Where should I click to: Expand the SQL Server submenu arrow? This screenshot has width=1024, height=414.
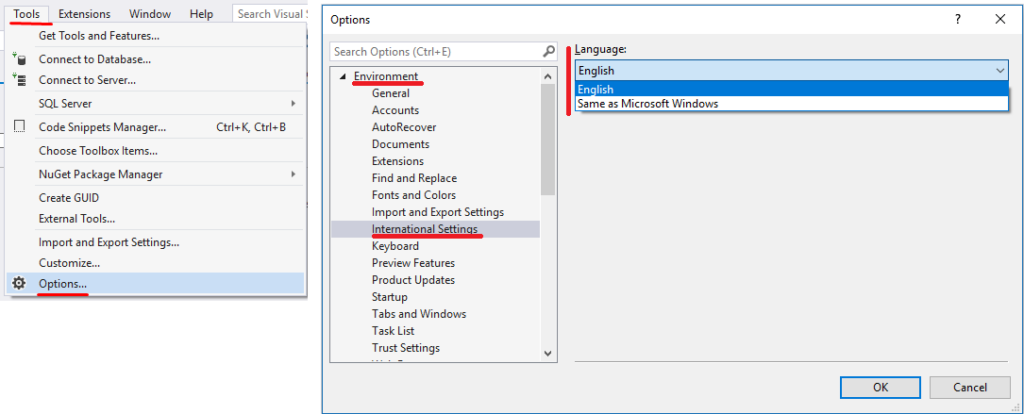[x=293, y=104]
